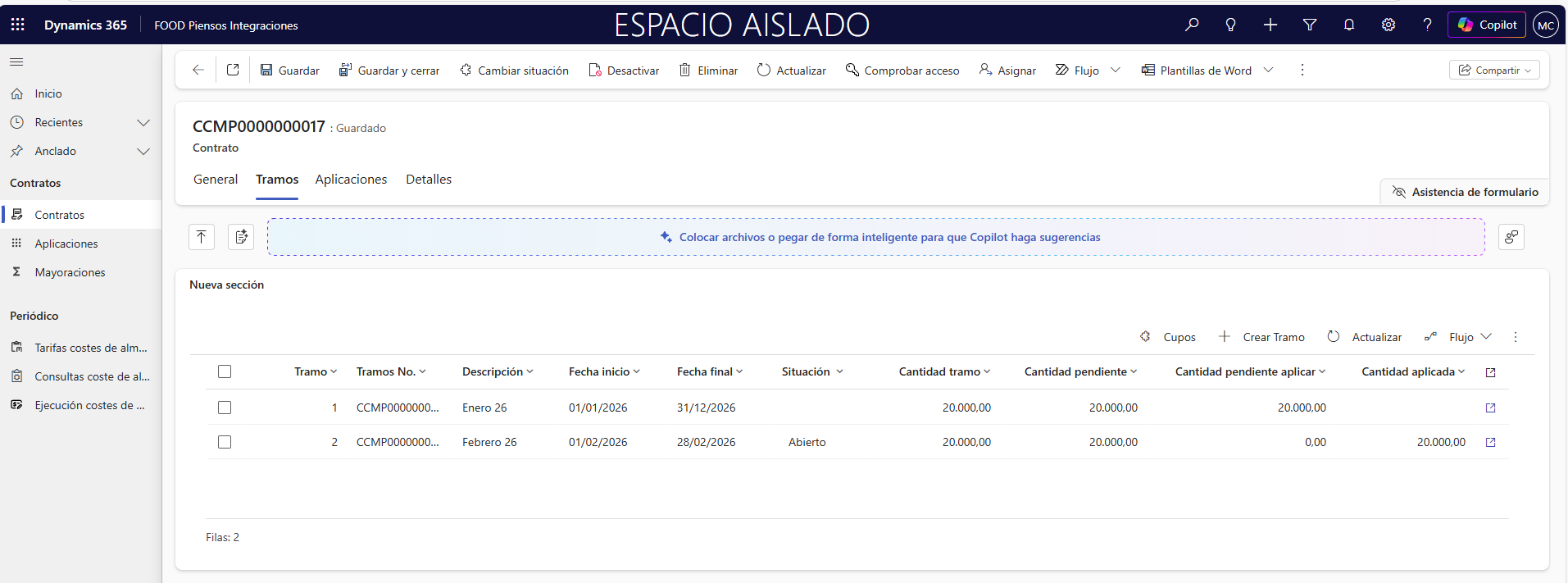This screenshot has height=583, width=1568.
Task: Expand the Recientes section in sidebar
Action: (143, 122)
